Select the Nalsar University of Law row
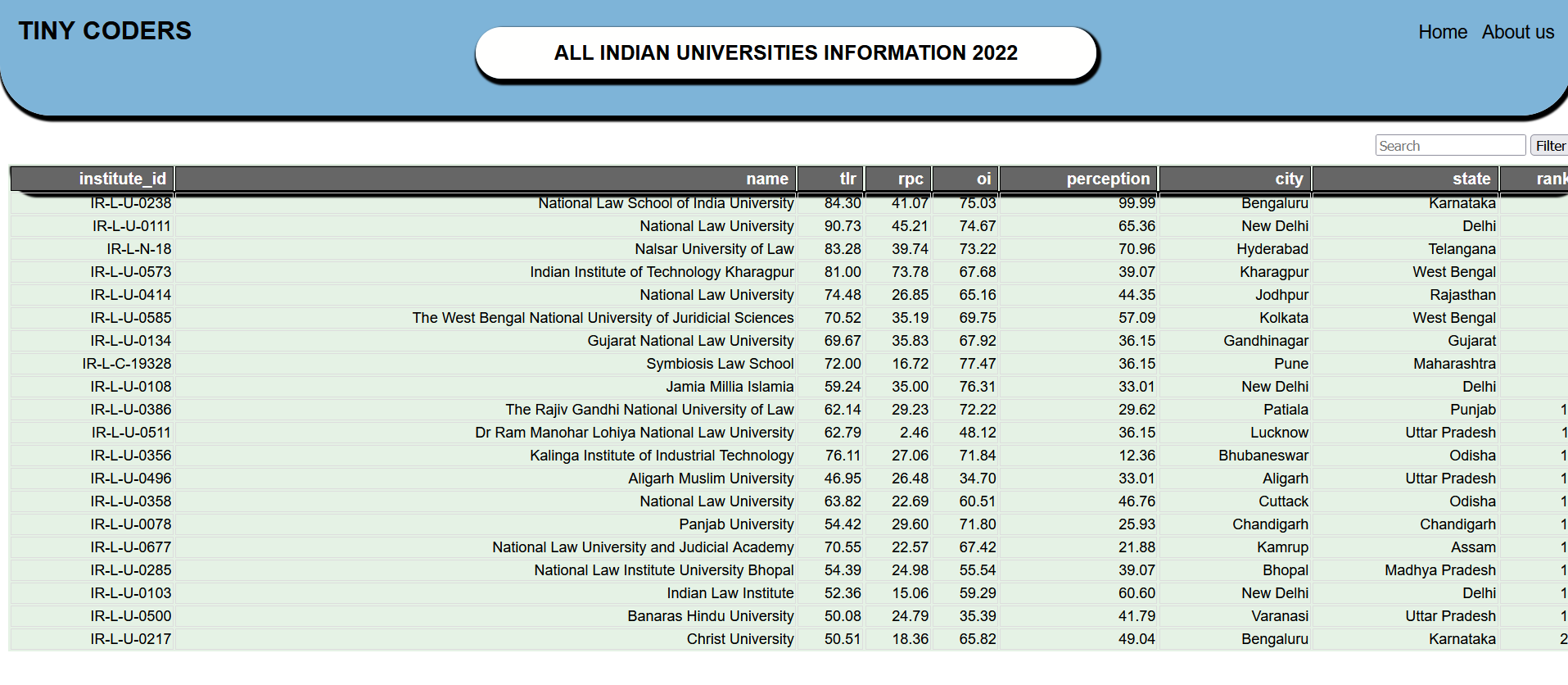Viewport: 1568px width, 685px height. (789, 249)
